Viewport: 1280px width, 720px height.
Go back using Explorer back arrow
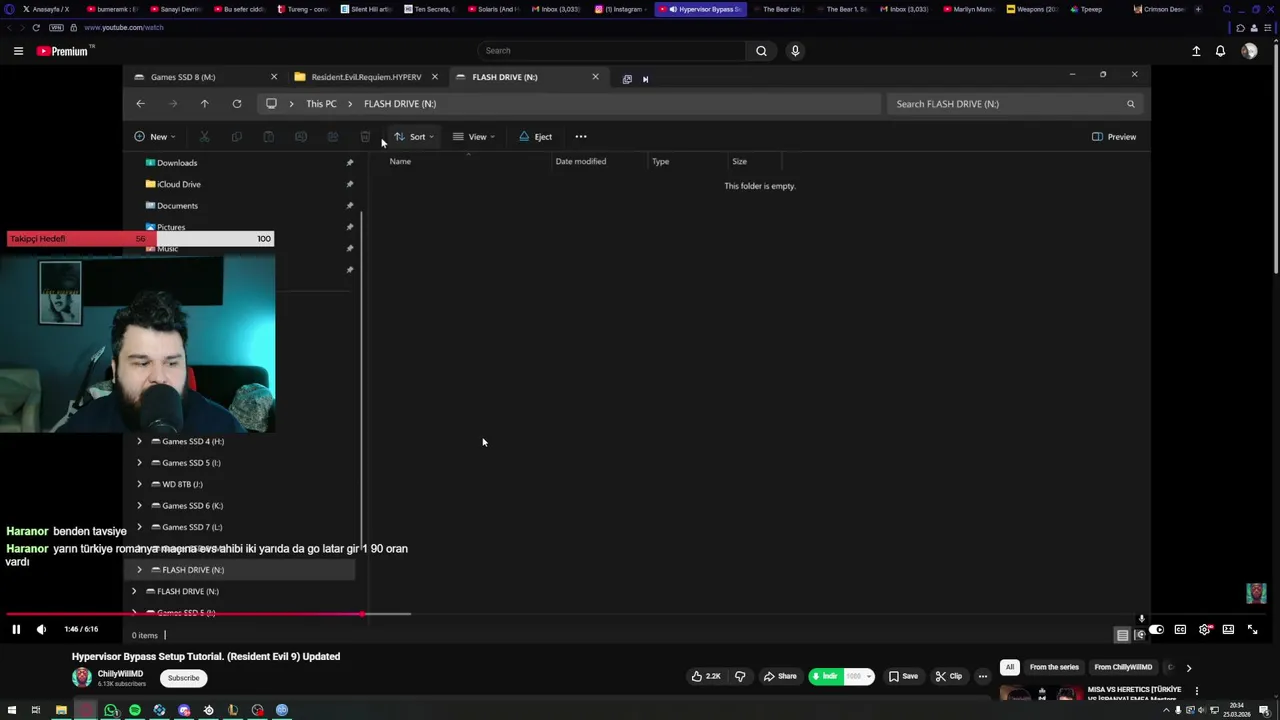click(140, 104)
